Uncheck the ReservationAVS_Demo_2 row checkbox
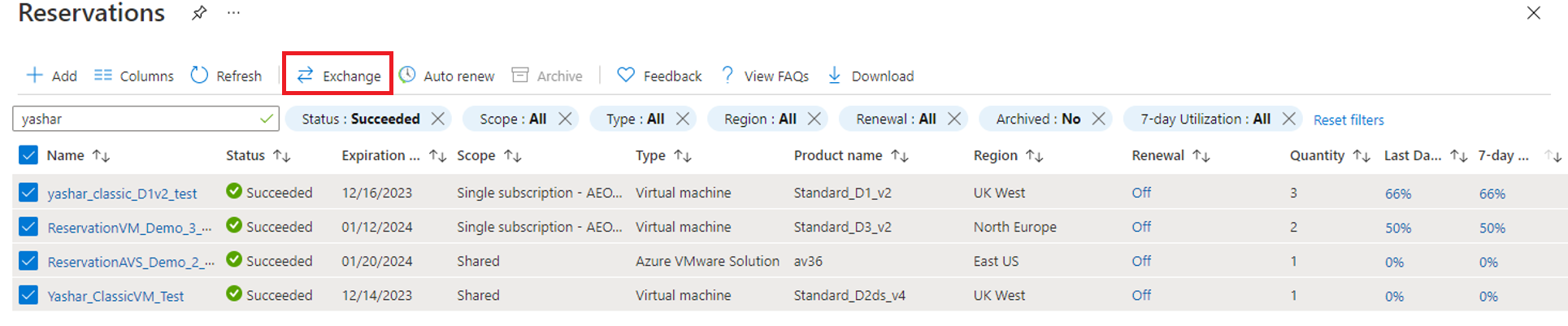The image size is (1568, 326). [28, 261]
